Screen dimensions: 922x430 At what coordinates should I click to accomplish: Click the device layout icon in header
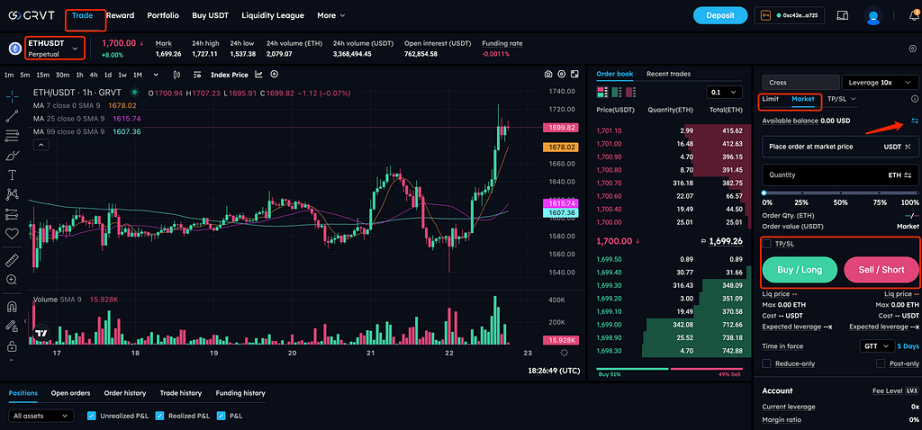(843, 15)
